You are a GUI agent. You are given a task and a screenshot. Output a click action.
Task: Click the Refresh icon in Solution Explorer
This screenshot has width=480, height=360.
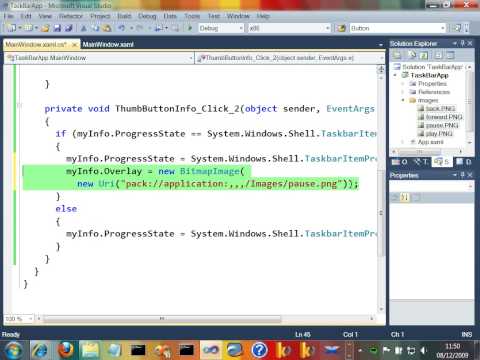click(x=424, y=55)
